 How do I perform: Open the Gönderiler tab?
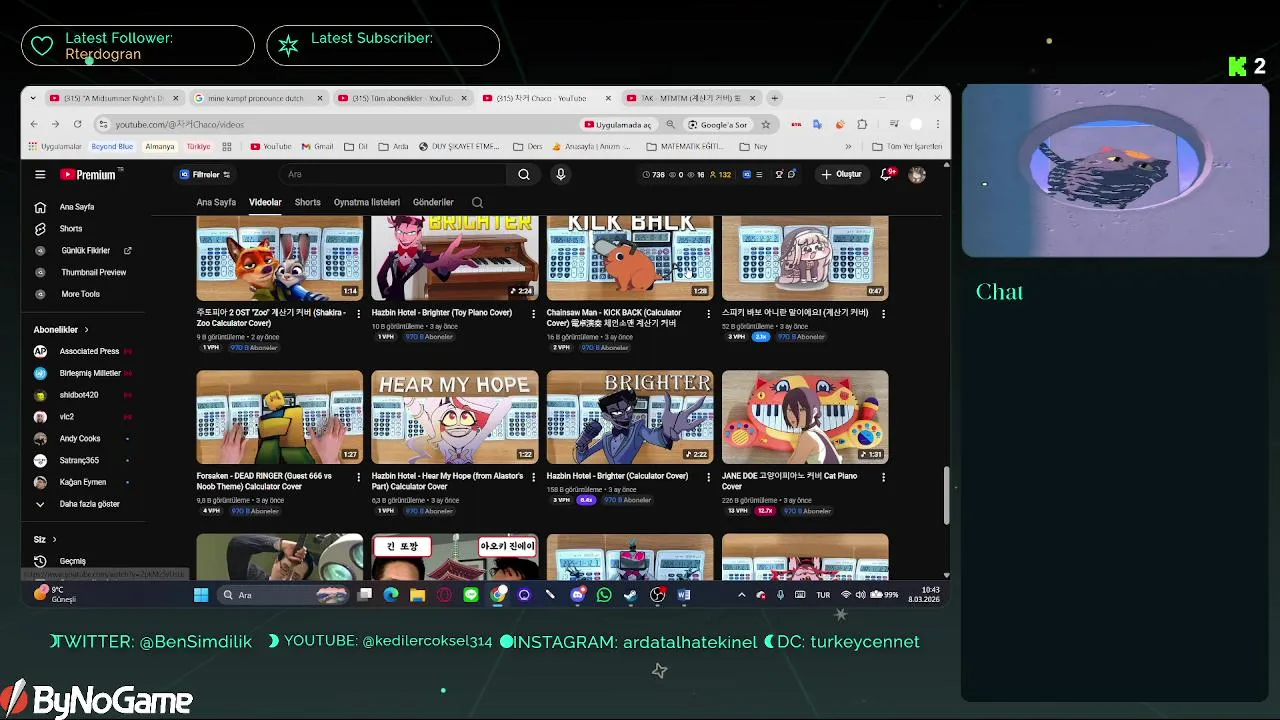[x=433, y=202]
